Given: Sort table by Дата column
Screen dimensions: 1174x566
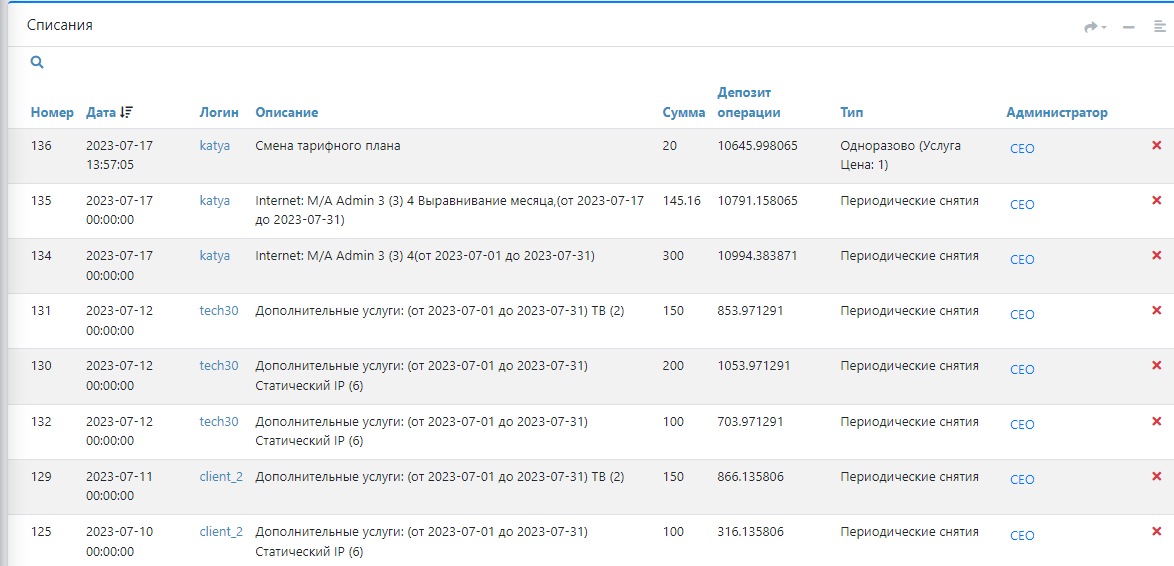Looking at the screenshot, I should point(101,113).
